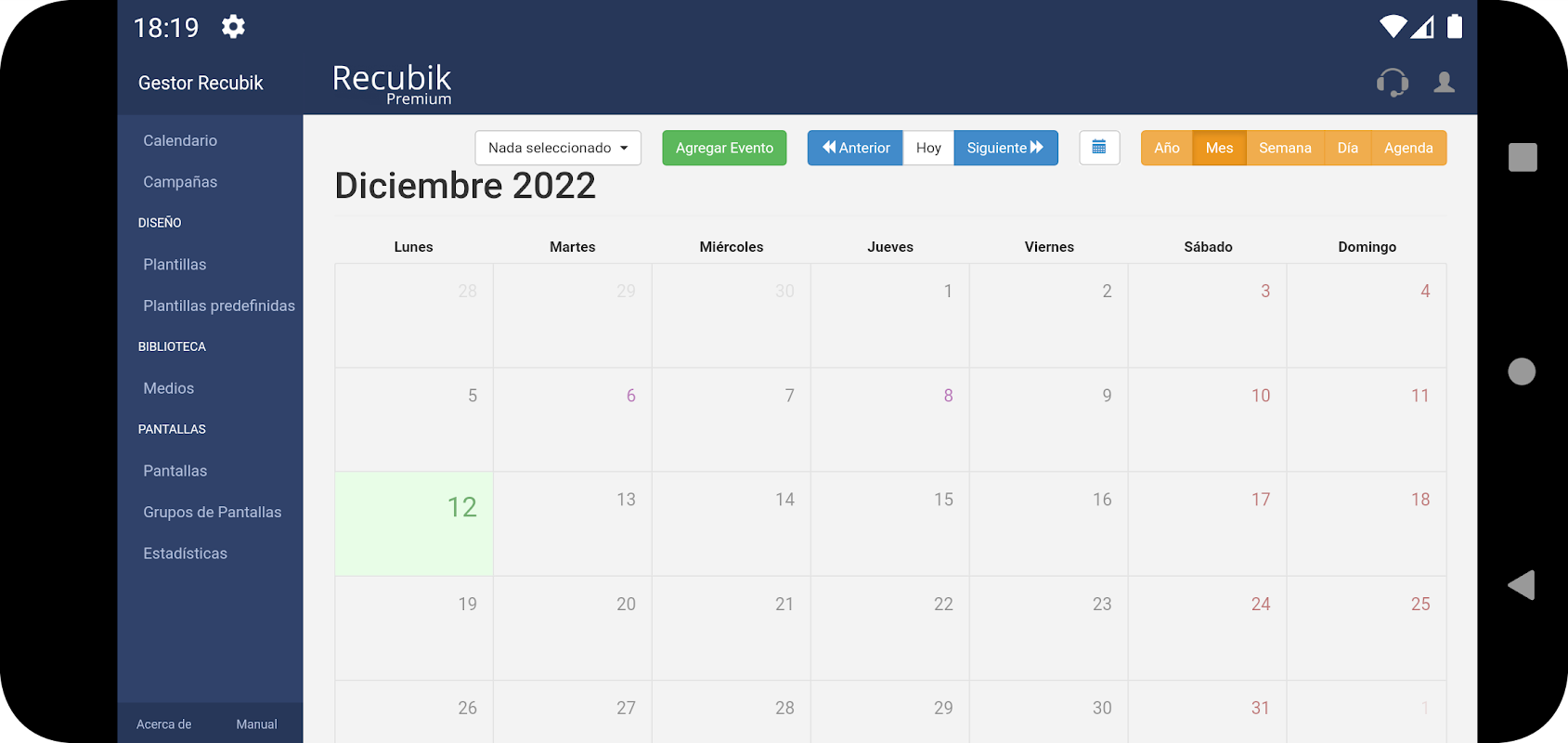Screen dimensions: 1568x743
Task: Select day 3 in the calendar
Action: [x=1208, y=316]
